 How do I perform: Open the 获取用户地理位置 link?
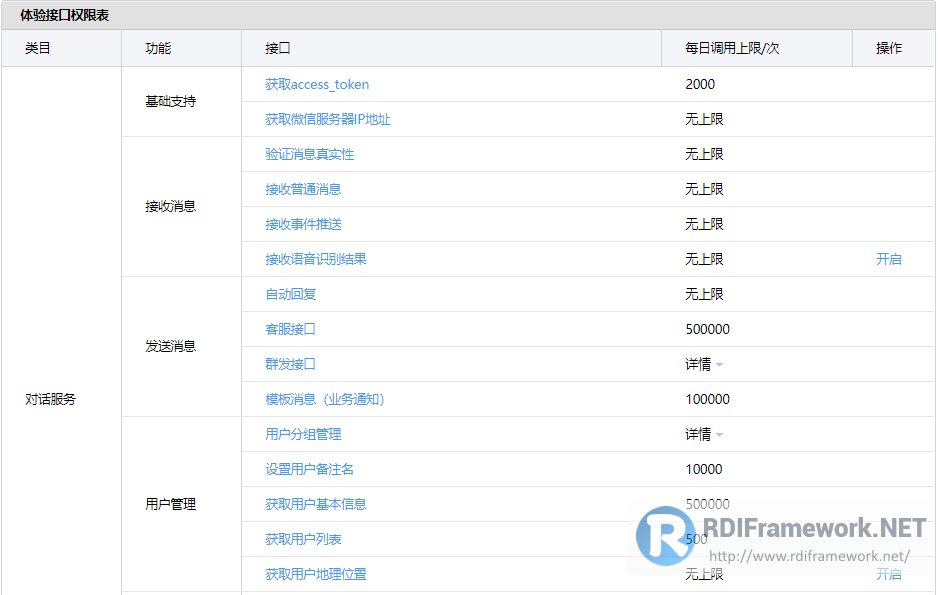click(315, 575)
